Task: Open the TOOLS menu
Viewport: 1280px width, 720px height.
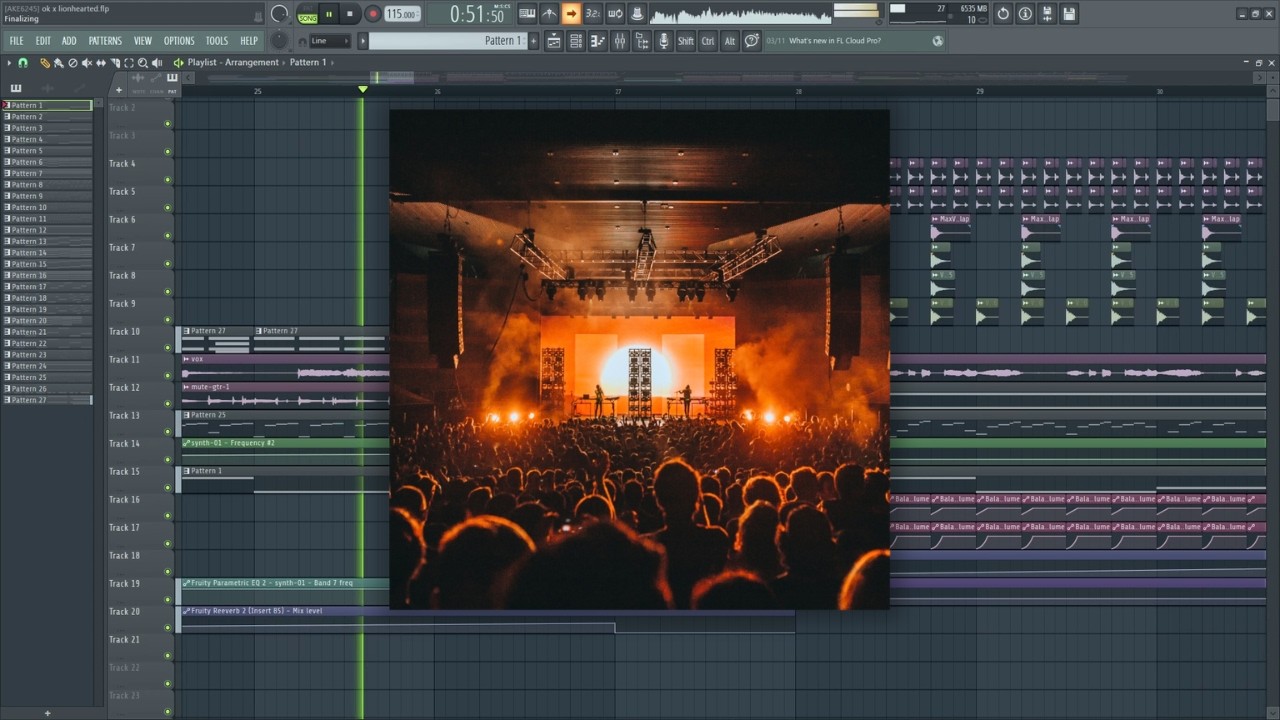Action: [217, 41]
